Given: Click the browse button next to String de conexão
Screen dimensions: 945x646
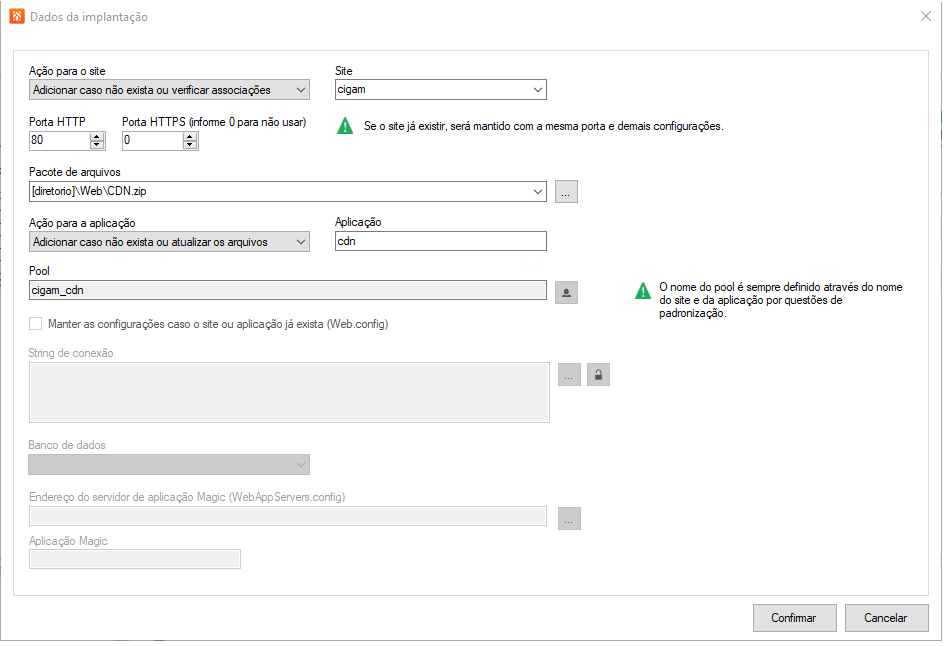Looking at the screenshot, I should tap(568, 375).
